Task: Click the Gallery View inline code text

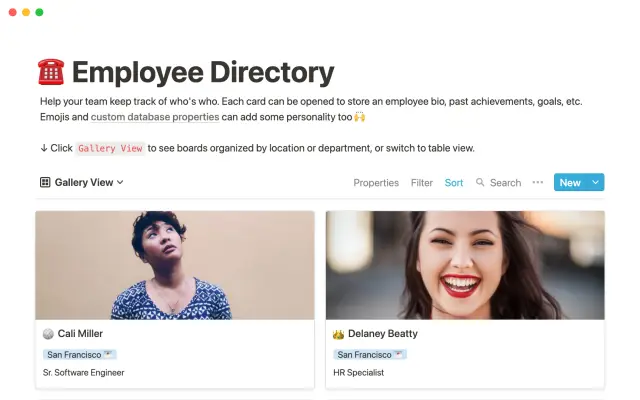Action: pyautogui.click(x=110, y=148)
